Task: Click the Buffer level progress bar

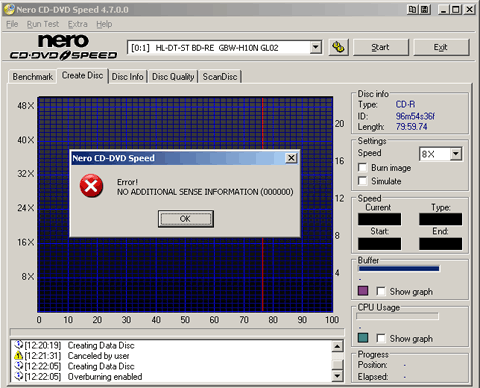Action: [x=399, y=269]
